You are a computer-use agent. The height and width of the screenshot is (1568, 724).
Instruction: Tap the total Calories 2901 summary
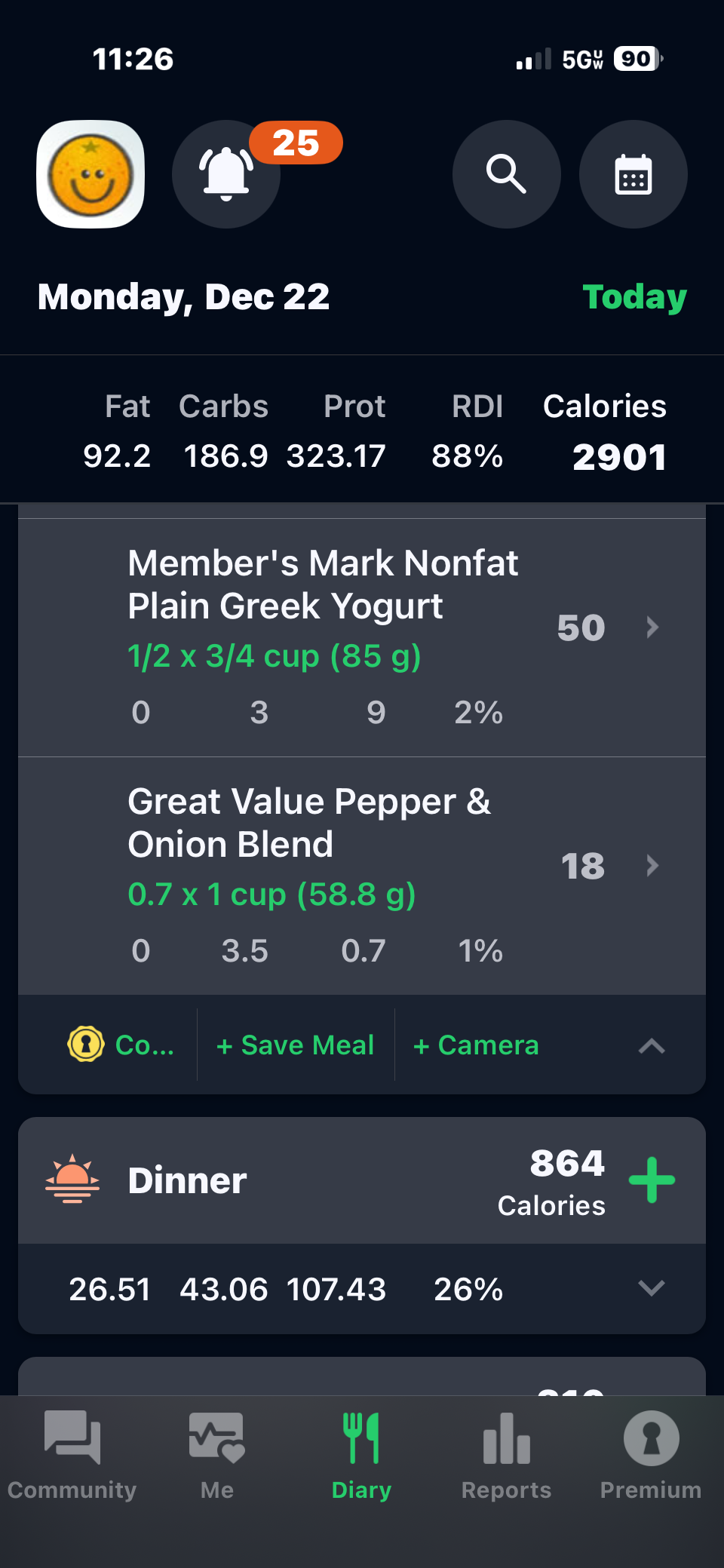[x=605, y=432]
